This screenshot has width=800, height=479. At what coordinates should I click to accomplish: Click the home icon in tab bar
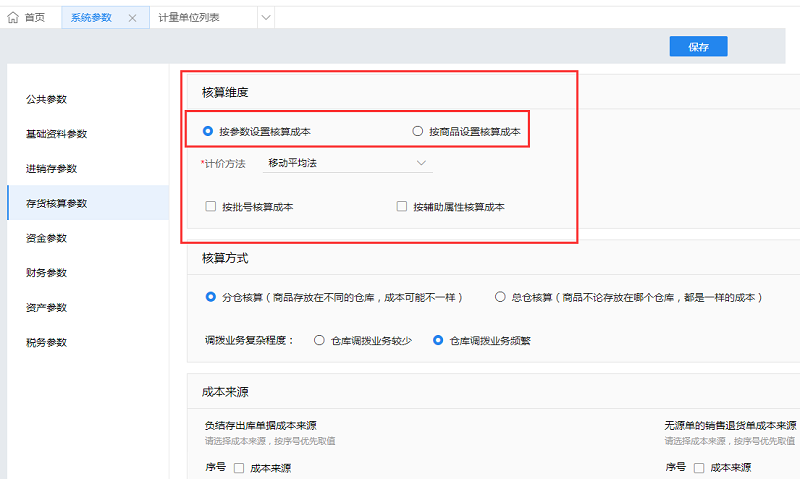(x=14, y=18)
